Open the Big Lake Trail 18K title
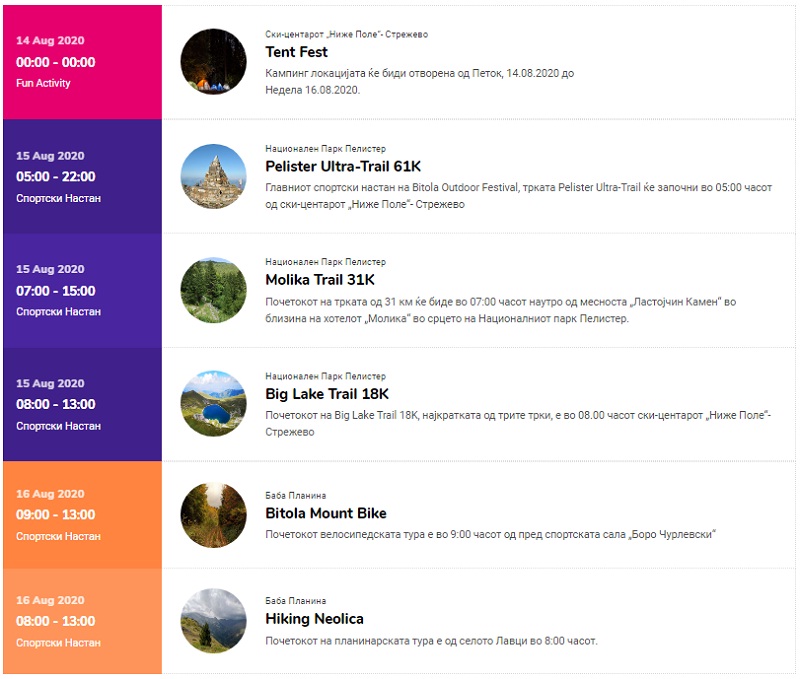This screenshot has width=800, height=679. point(327,394)
